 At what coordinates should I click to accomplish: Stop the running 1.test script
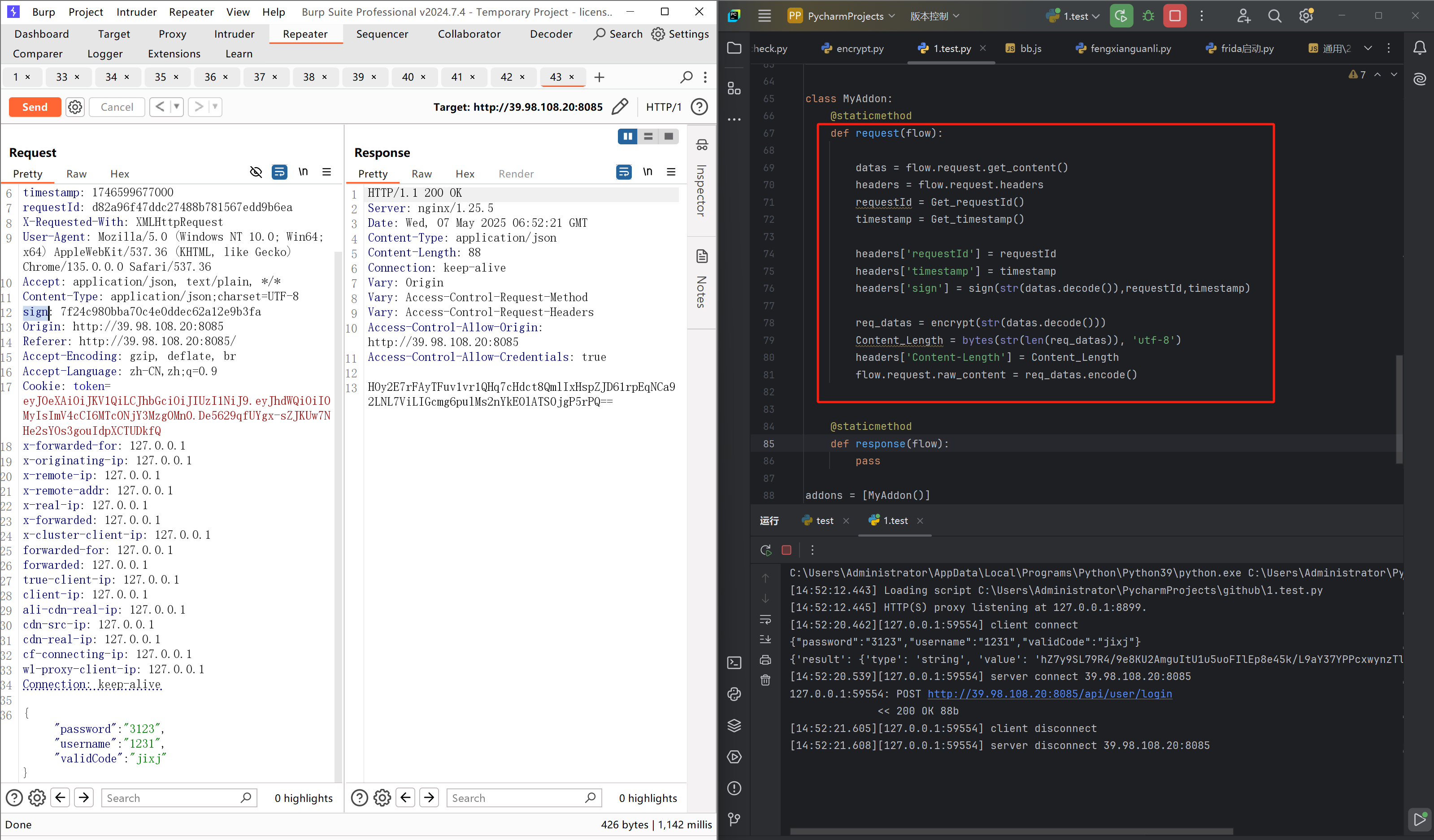[x=1174, y=16]
